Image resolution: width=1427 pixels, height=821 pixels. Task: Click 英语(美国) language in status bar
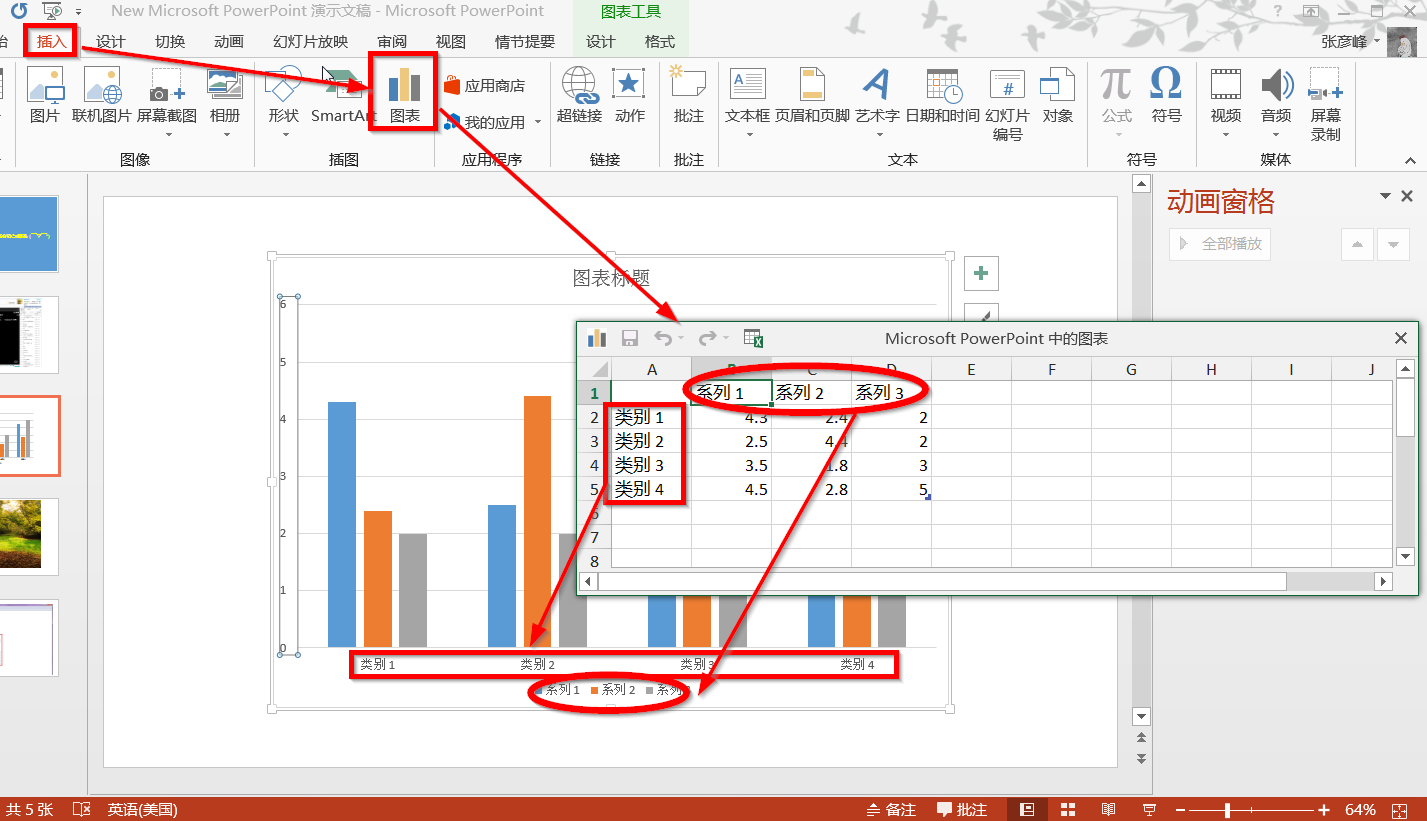(x=143, y=810)
